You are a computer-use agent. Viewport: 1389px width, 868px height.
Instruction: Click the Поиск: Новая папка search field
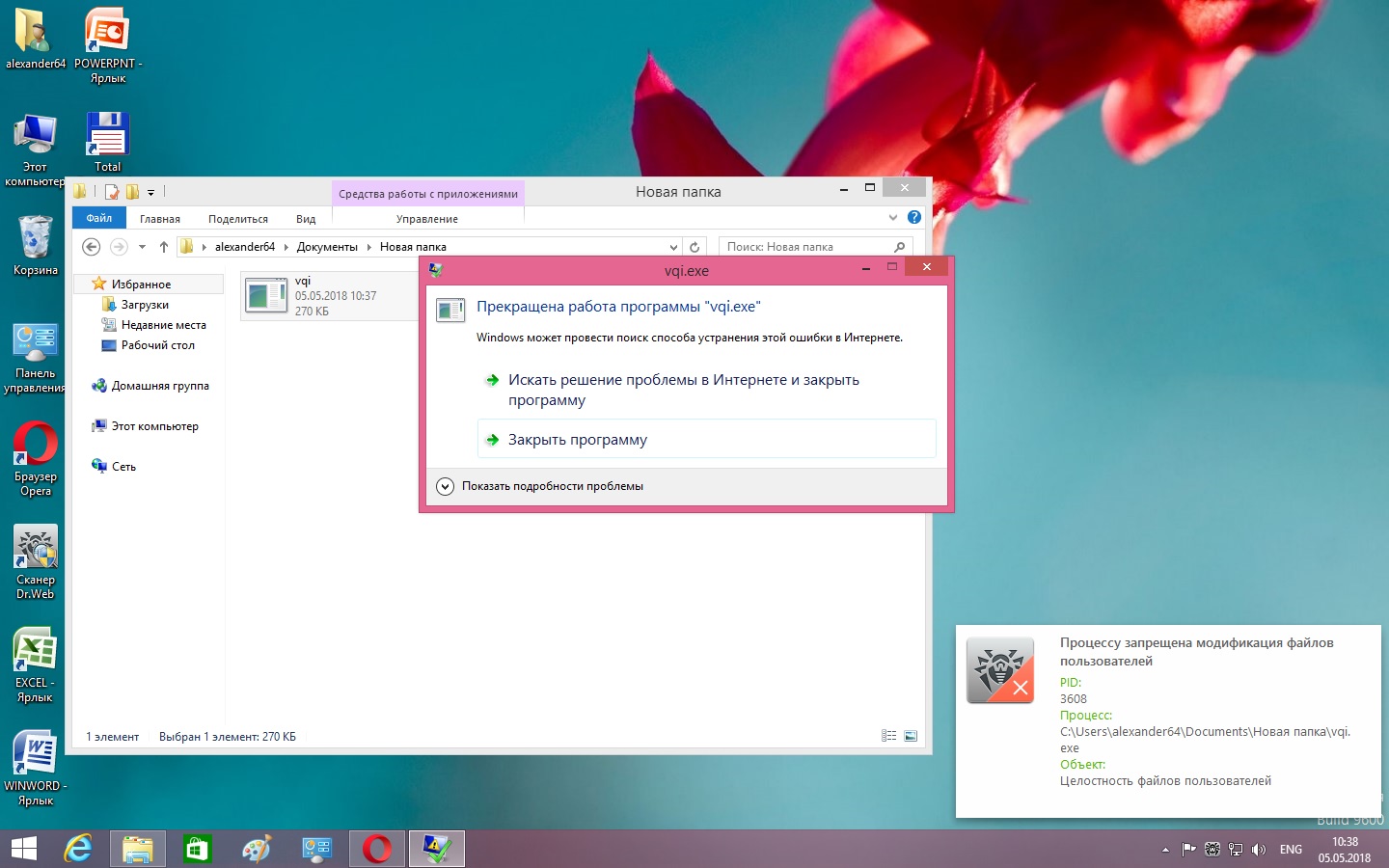(805, 247)
